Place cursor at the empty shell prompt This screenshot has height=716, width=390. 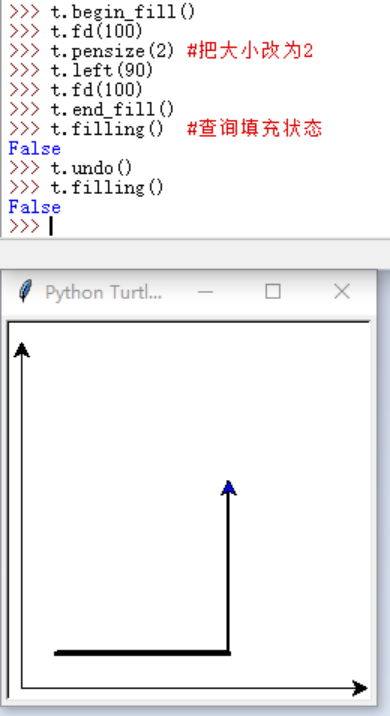tap(51, 226)
